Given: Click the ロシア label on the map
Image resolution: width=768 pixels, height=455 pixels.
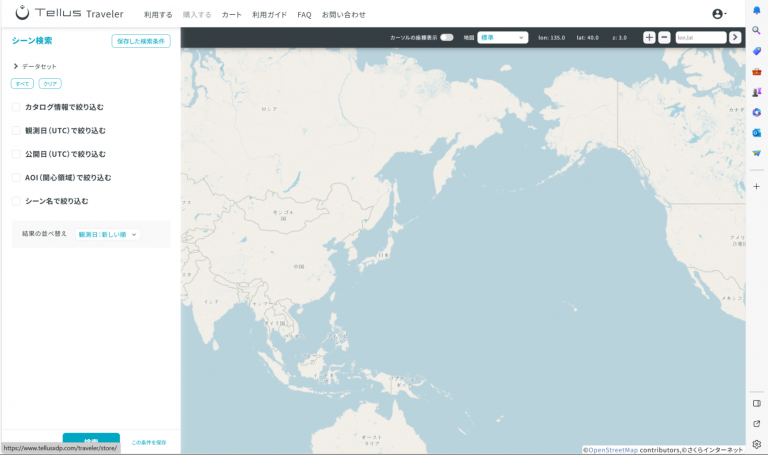Looking at the screenshot, I should coord(269,109).
